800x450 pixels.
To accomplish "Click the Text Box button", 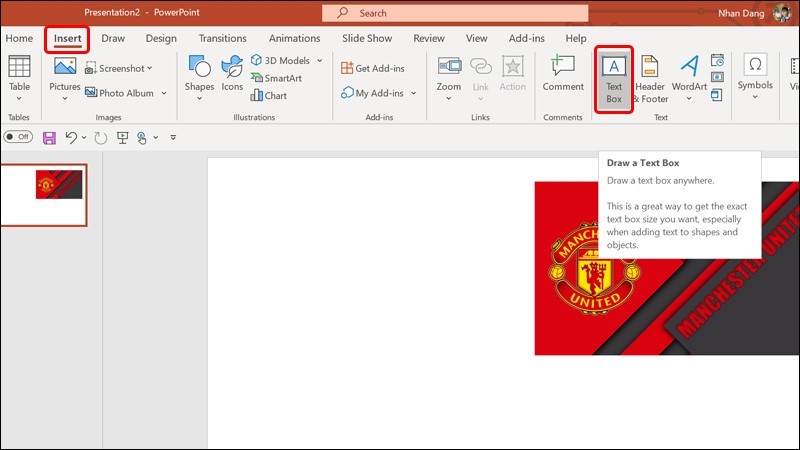I will (614, 79).
